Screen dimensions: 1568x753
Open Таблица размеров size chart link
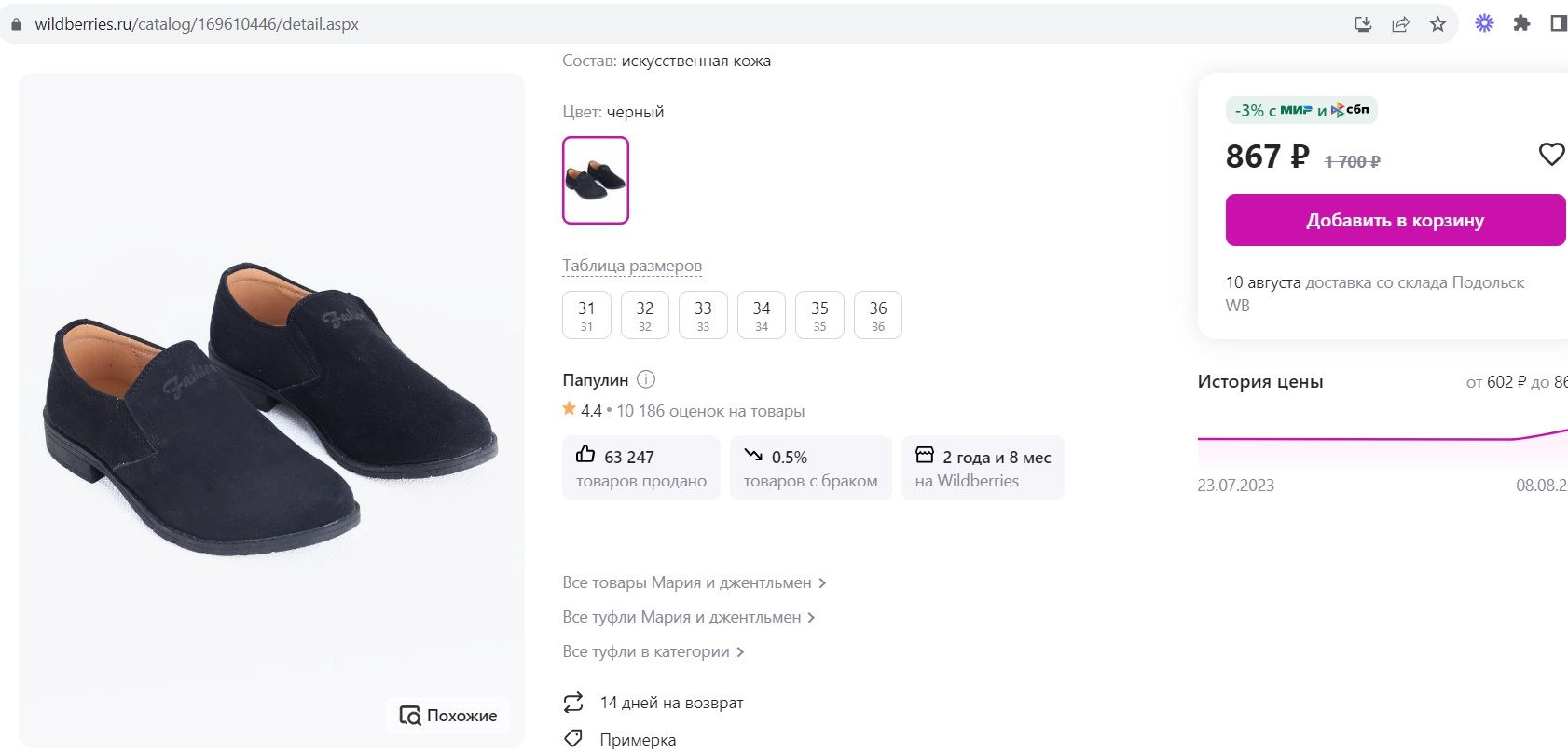(x=632, y=266)
